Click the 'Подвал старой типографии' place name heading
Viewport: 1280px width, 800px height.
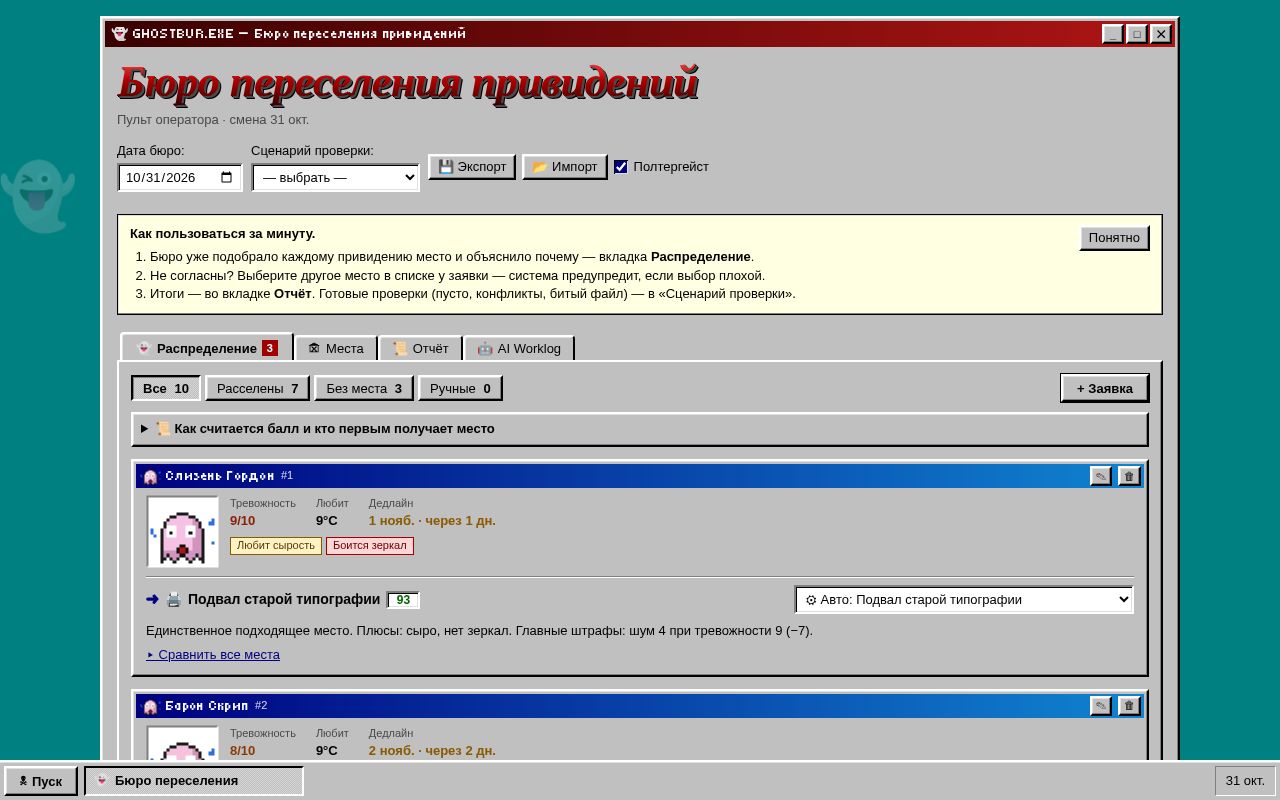[x=284, y=599]
